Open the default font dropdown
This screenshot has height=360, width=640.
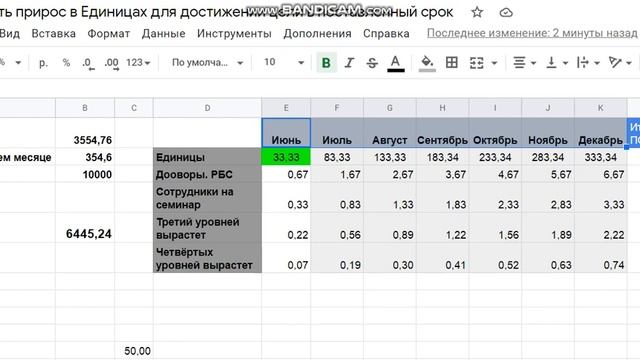pyautogui.click(x=207, y=63)
